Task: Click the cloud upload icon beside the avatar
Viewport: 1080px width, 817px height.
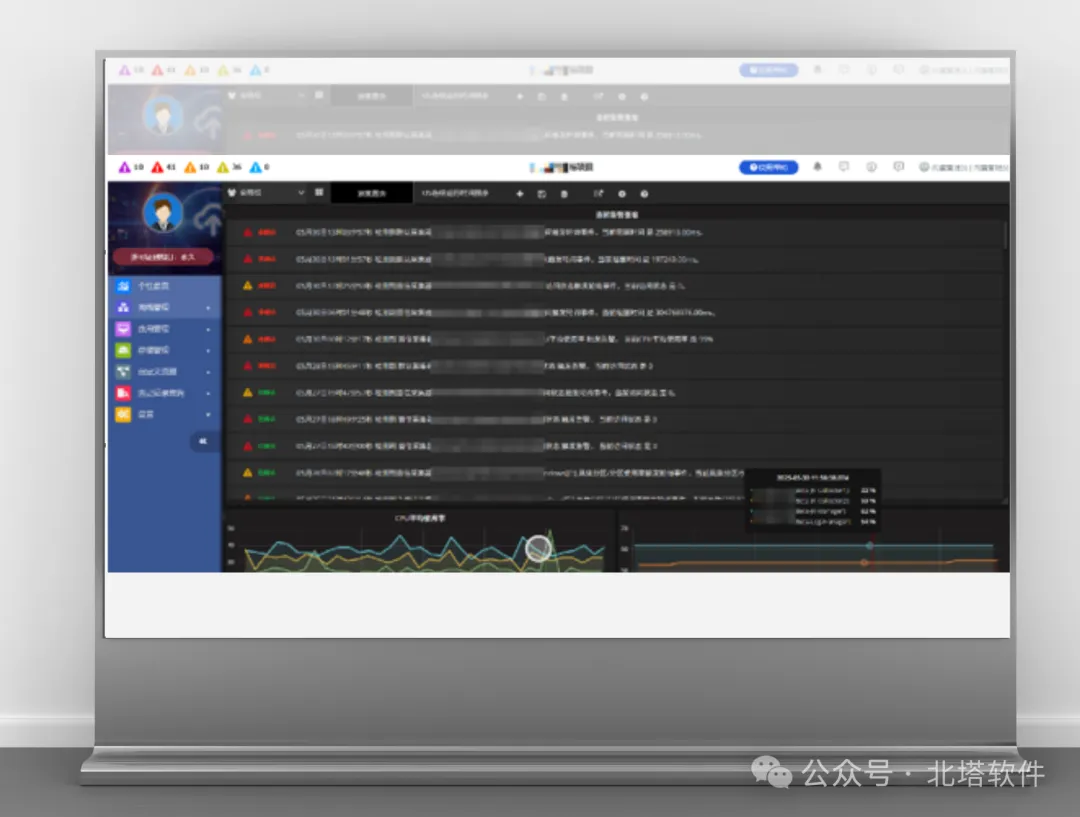Action: [x=207, y=220]
